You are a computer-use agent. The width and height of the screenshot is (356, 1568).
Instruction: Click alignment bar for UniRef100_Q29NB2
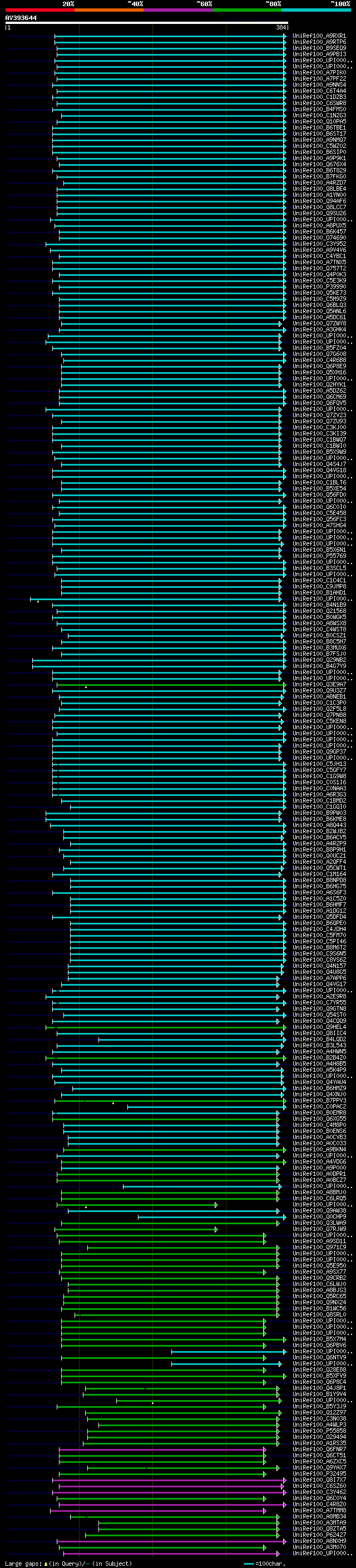click(x=160, y=660)
